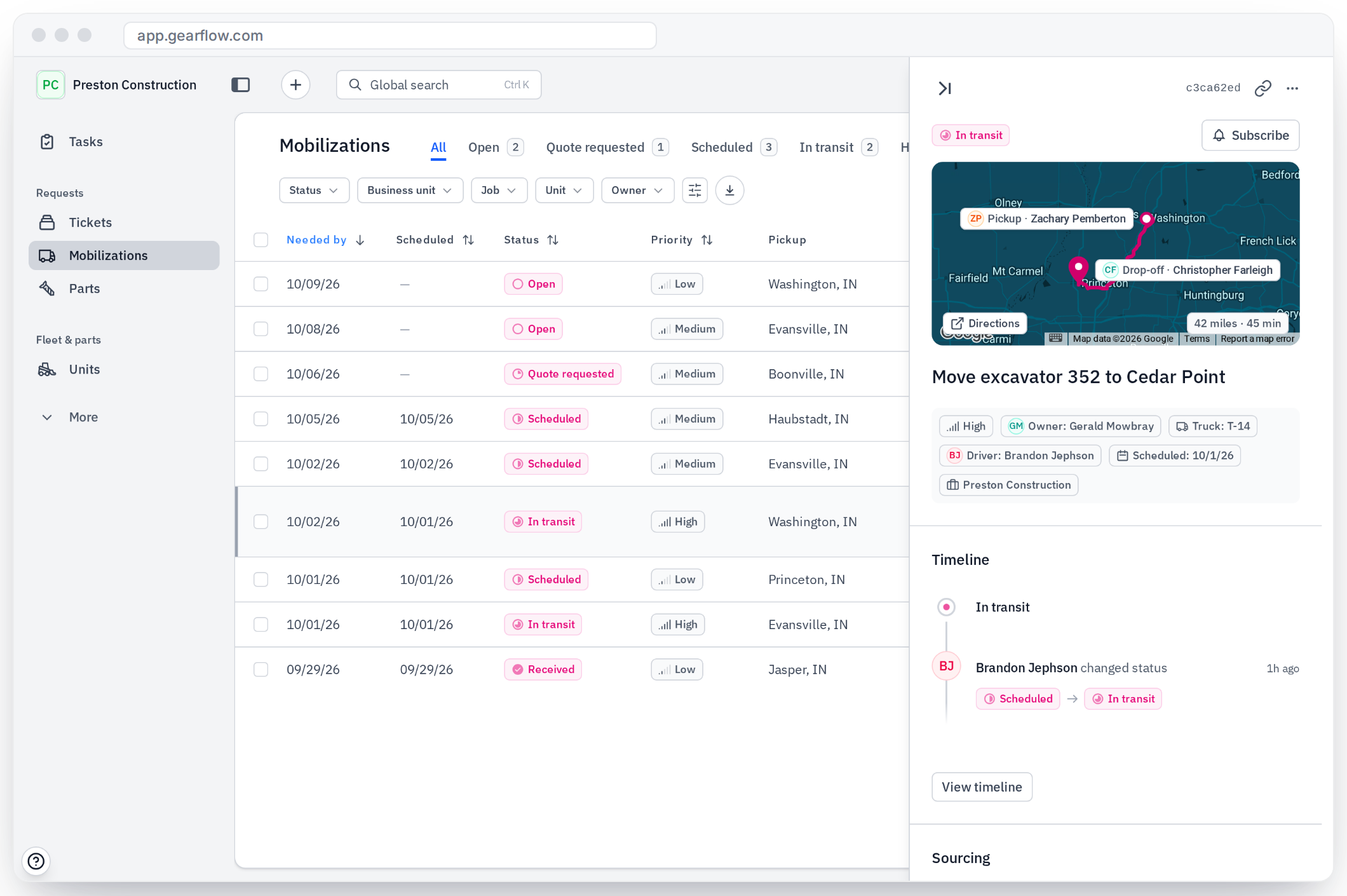The image size is (1347, 896).
Task: Copy link with the chain icon
Action: click(1263, 88)
